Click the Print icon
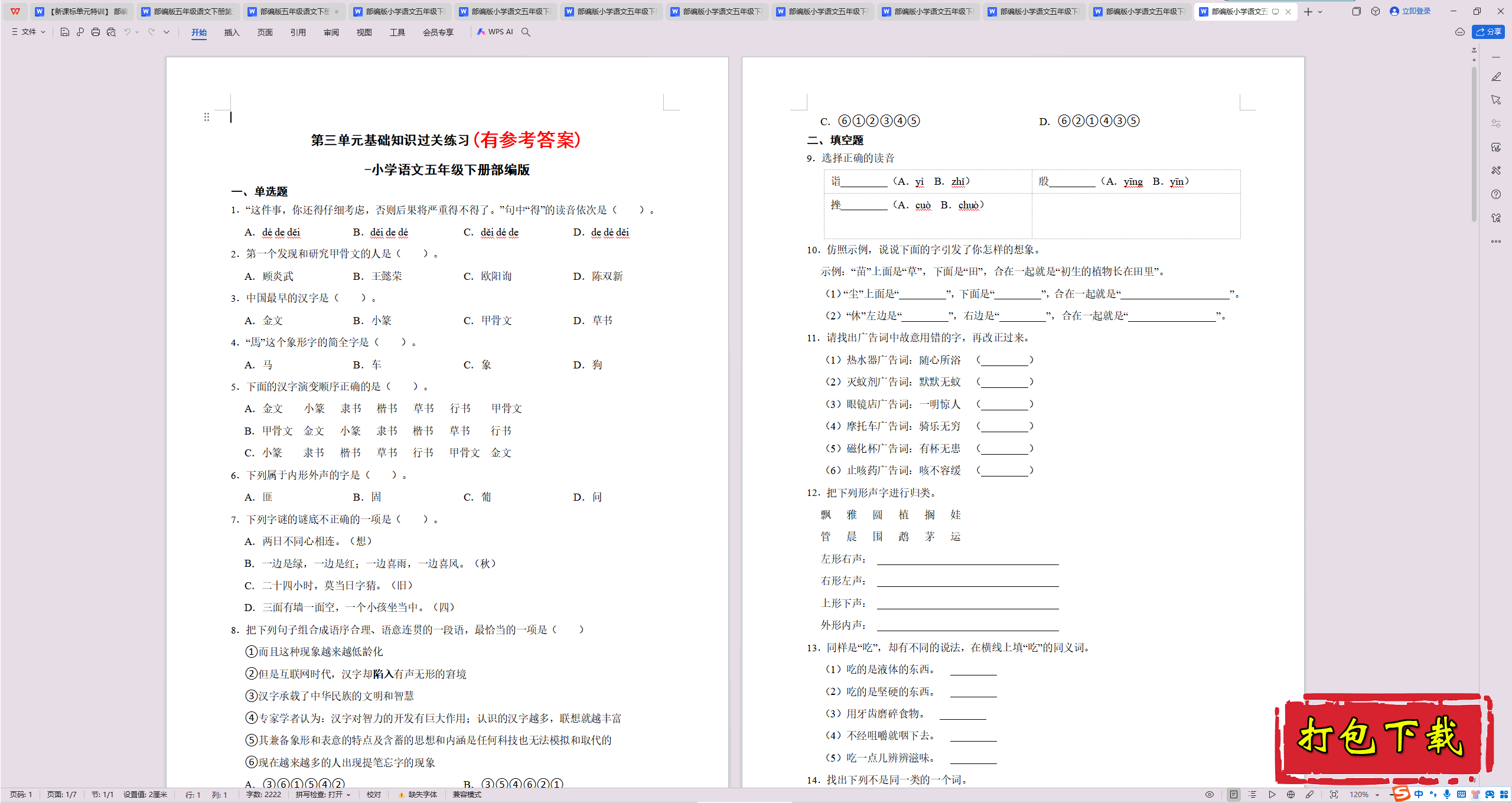1512x803 pixels. pos(96,32)
